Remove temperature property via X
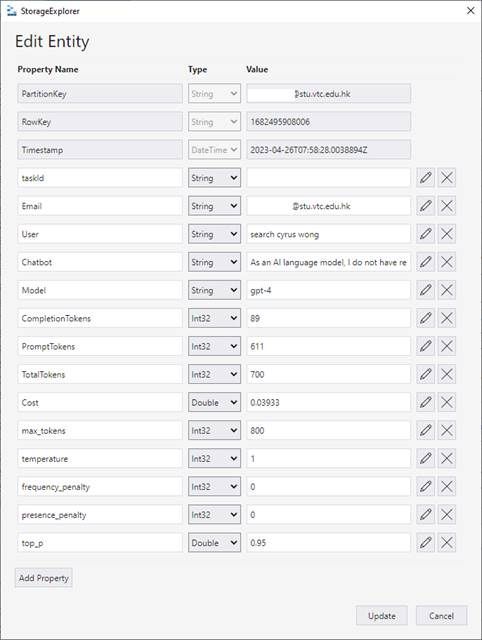The image size is (482, 640). tap(446, 459)
